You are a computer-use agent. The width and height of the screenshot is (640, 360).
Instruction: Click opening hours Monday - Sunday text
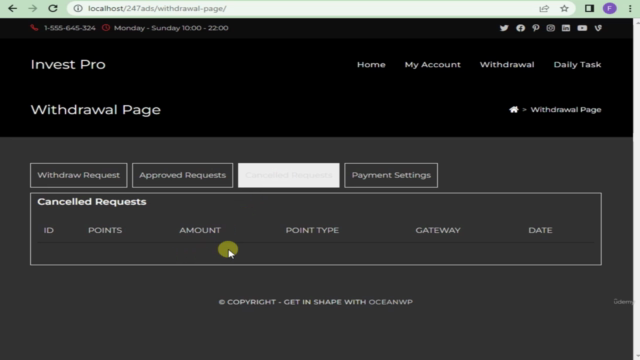(x=171, y=28)
